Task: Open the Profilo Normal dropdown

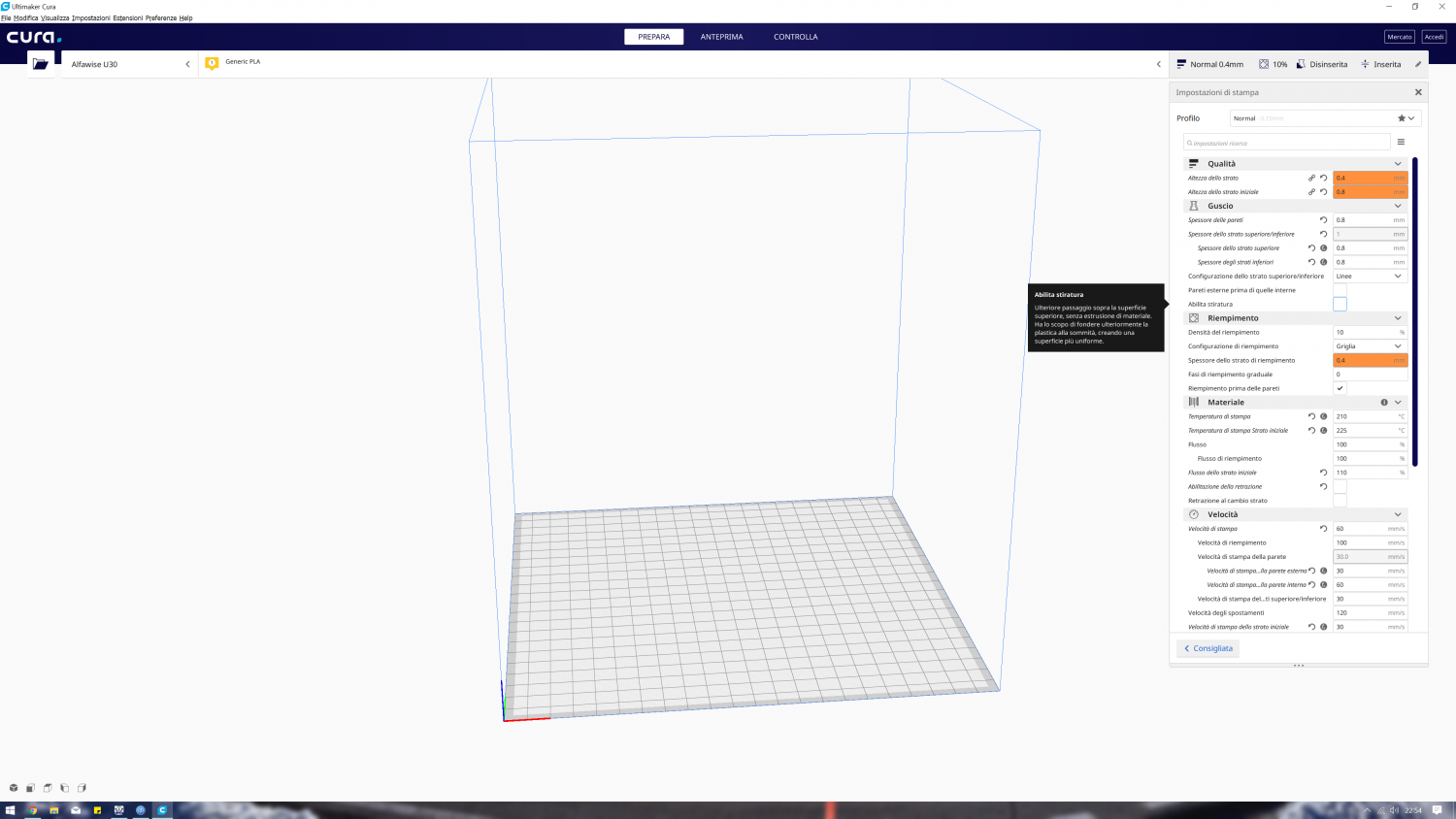Action: [1325, 118]
